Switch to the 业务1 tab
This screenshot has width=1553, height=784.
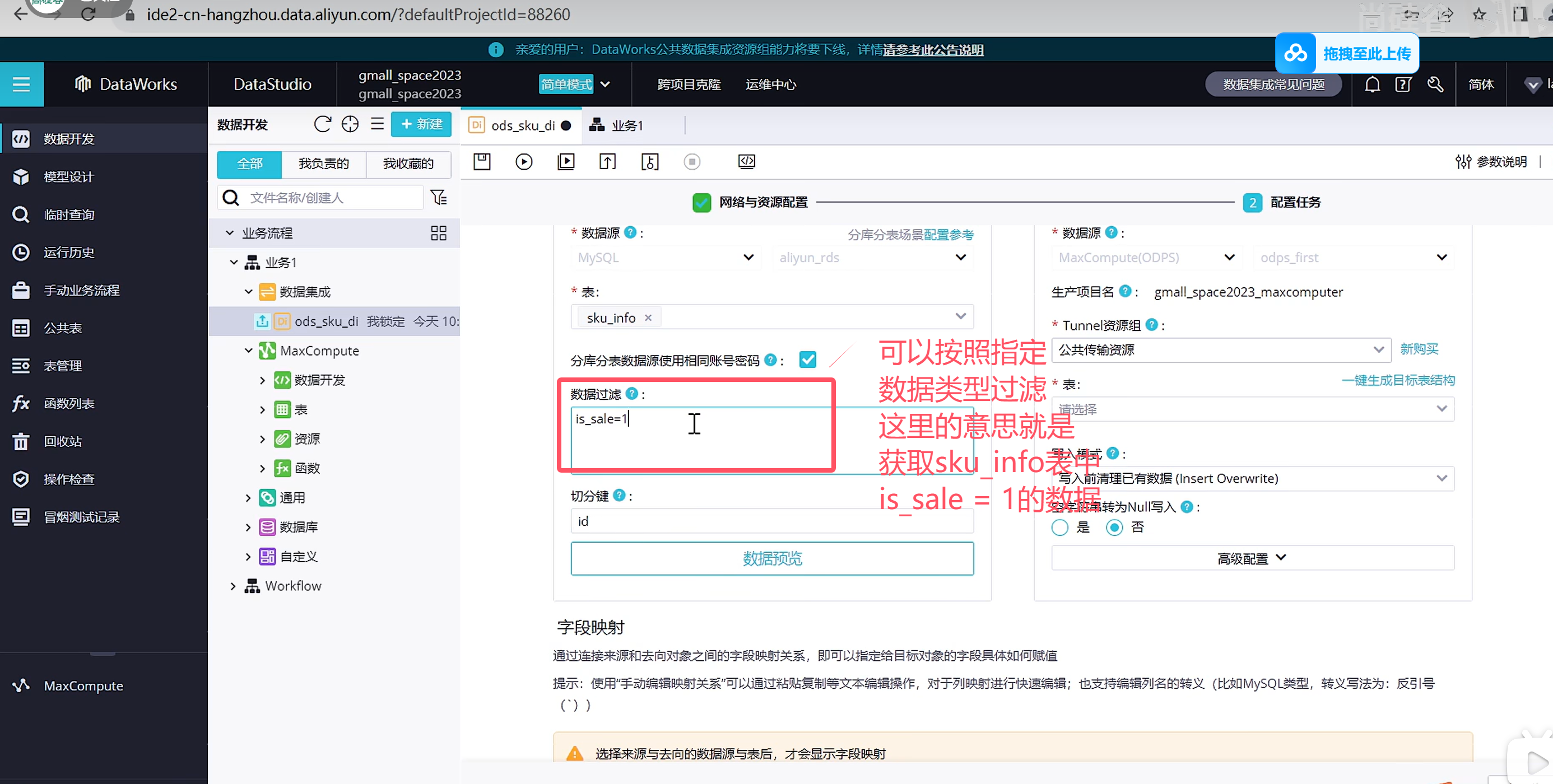point(617,125)
